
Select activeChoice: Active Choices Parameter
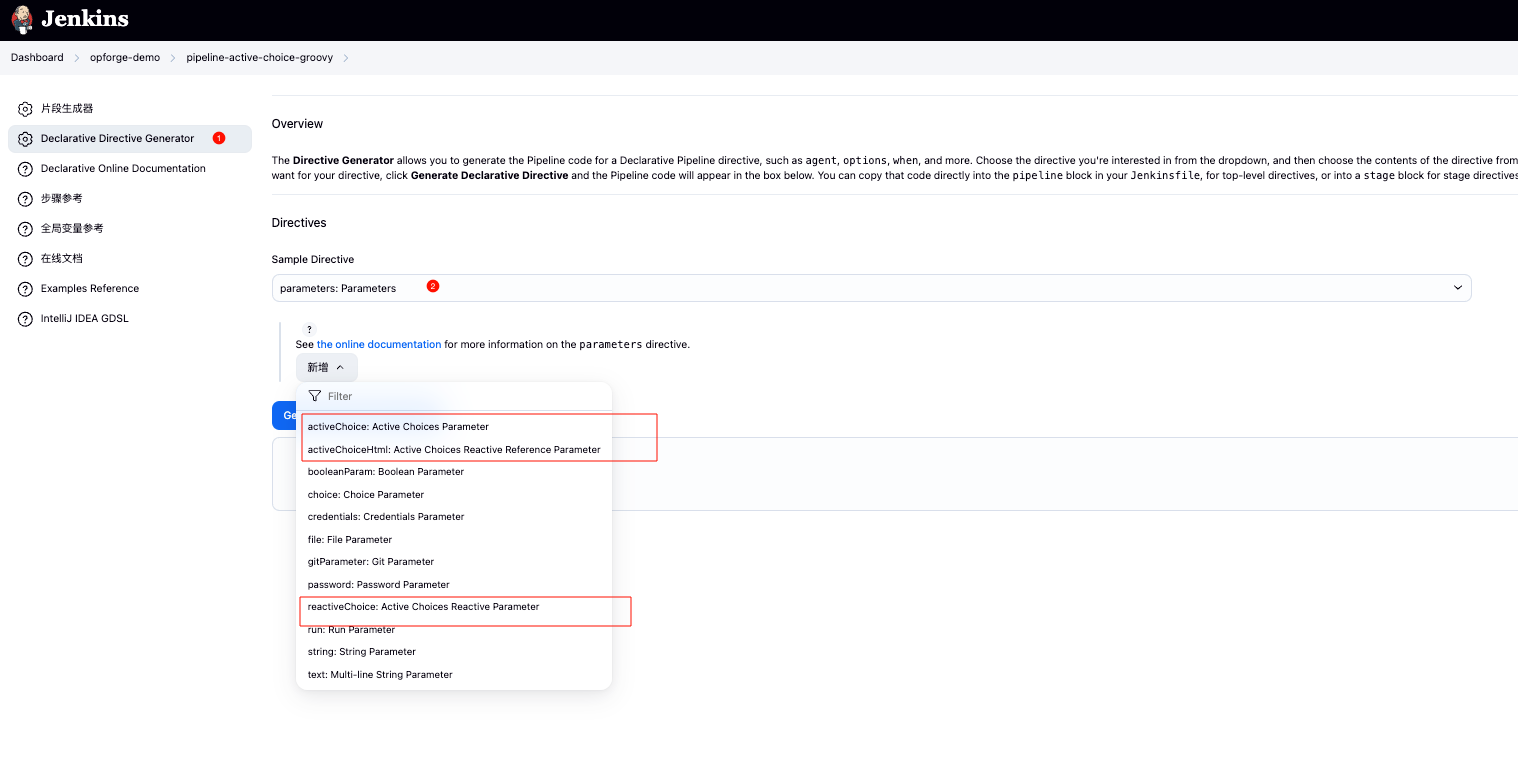398,427
